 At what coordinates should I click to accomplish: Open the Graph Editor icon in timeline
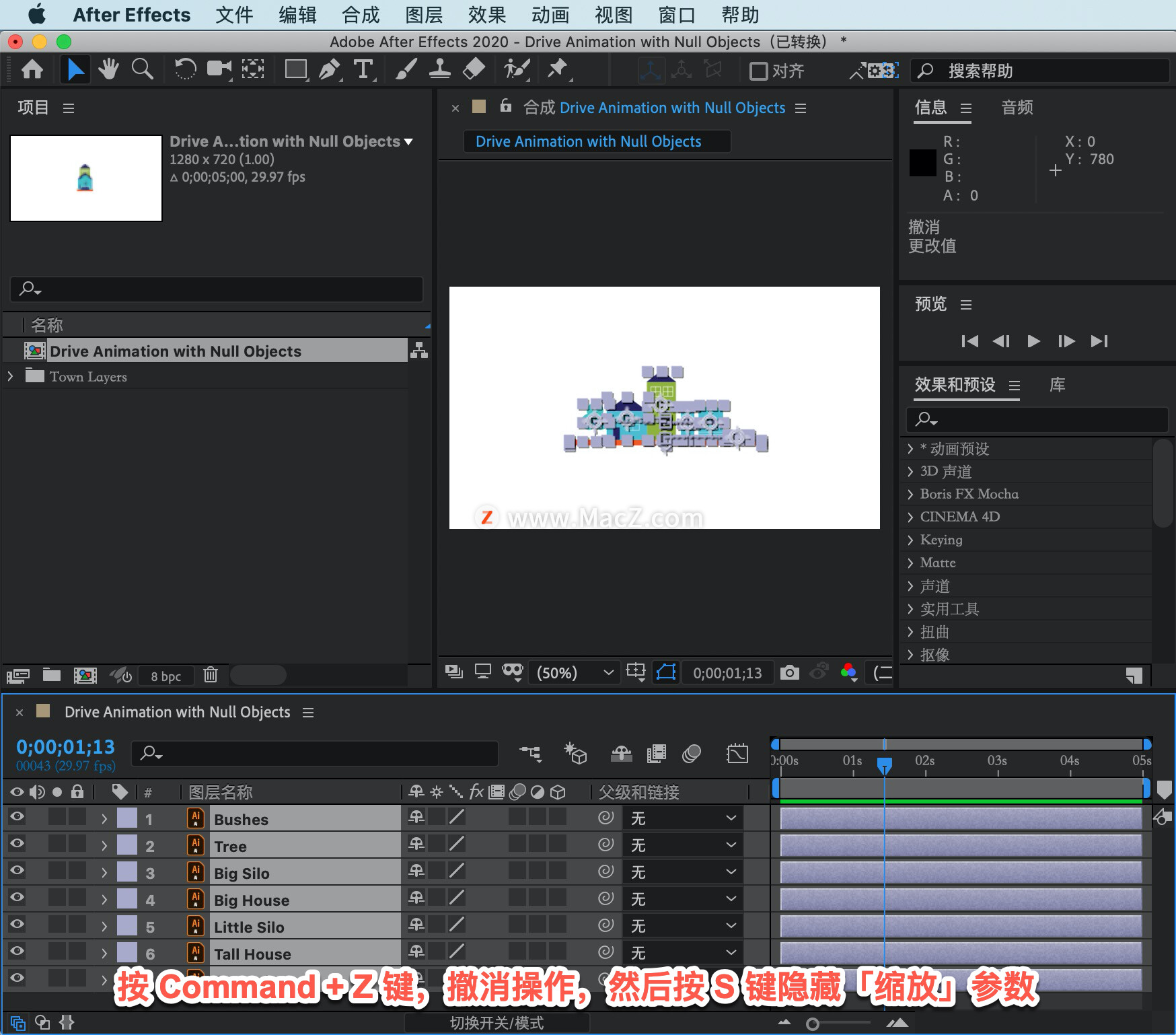pyautogui.click(x=737, y=753)
